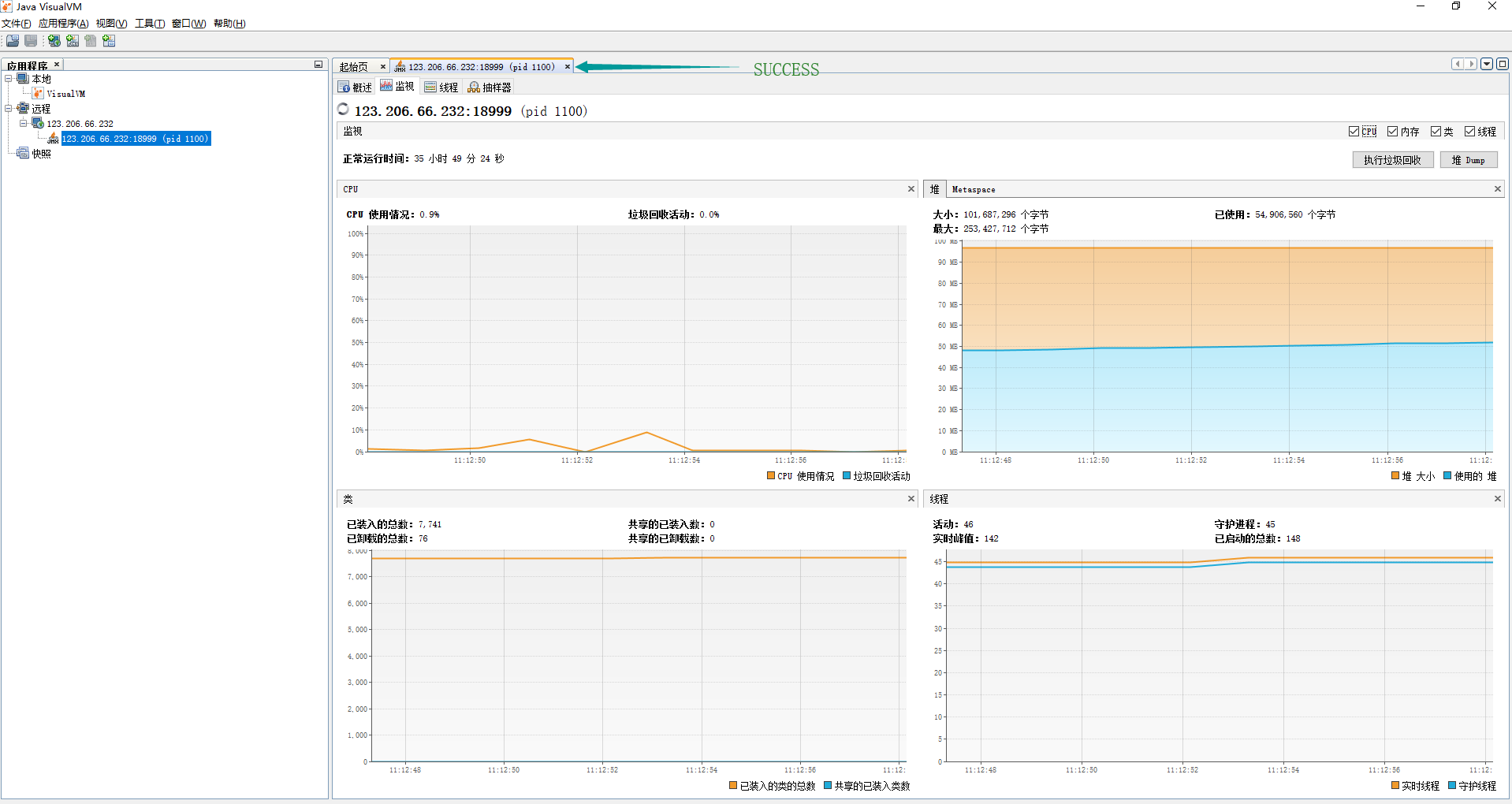The width and height of the screenshot is (1512, 804).
Task: Click the greyed Save snapshot toolbar icon
Action: tap(31, 41)
